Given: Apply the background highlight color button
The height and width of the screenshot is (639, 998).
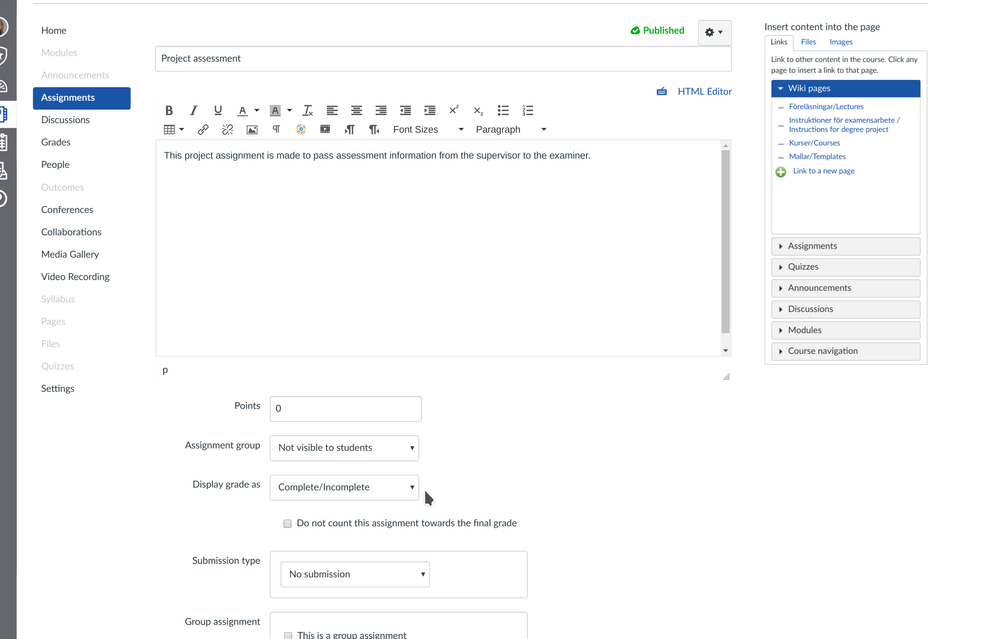Looking at the screenshot, I should tap(275, 111).
